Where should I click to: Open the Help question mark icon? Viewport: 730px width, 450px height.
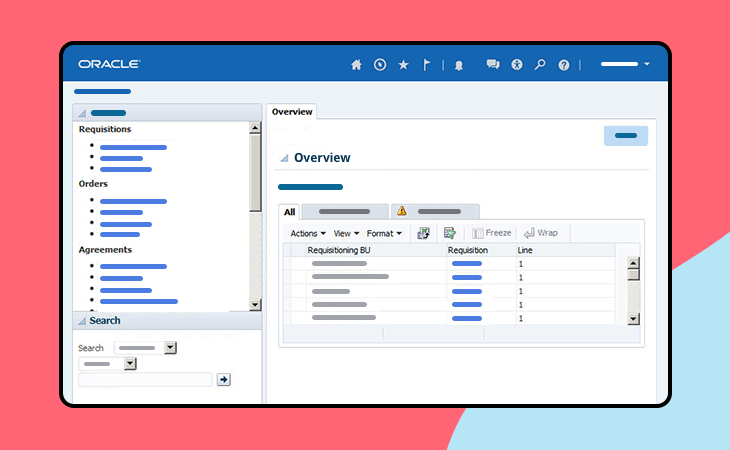[563, 65]
